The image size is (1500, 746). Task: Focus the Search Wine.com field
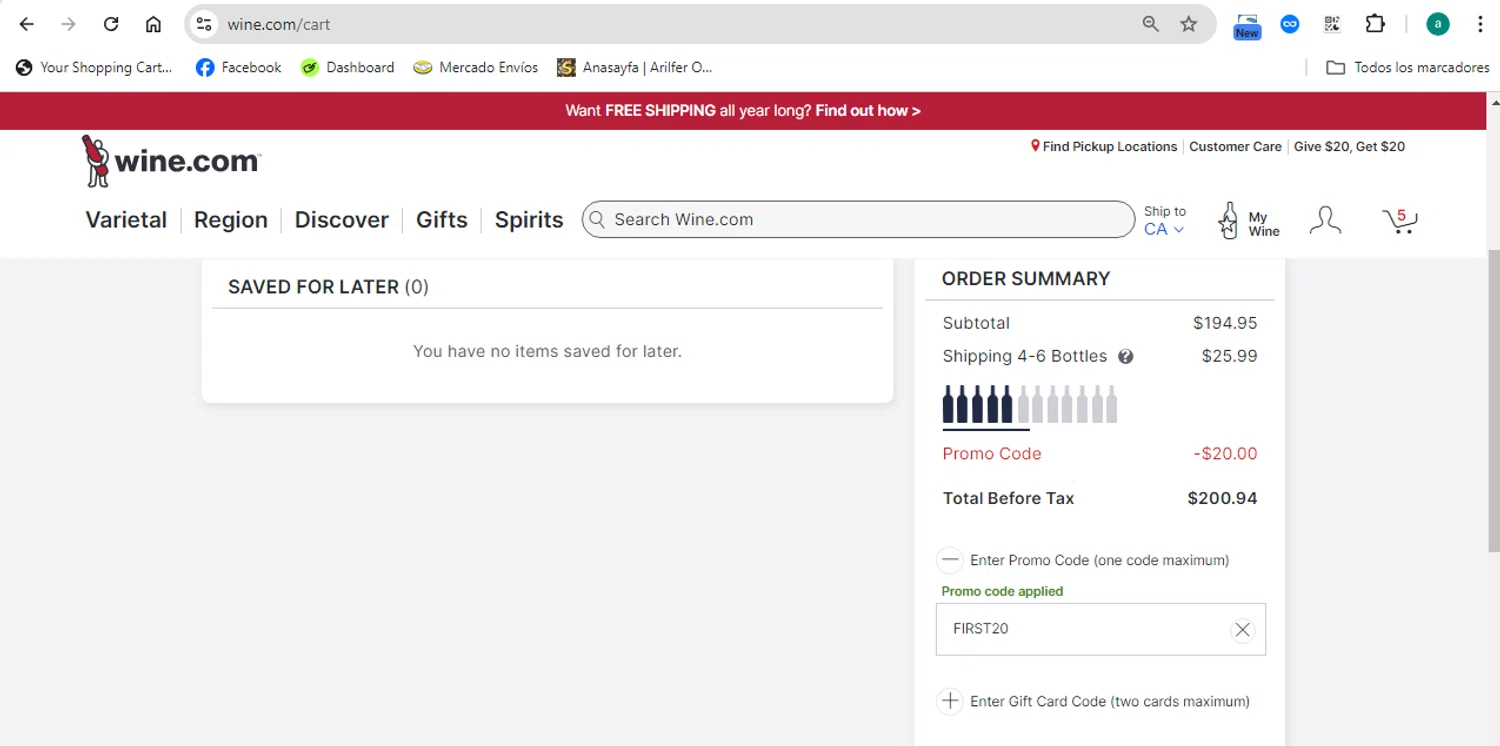(x=858, y=219)
